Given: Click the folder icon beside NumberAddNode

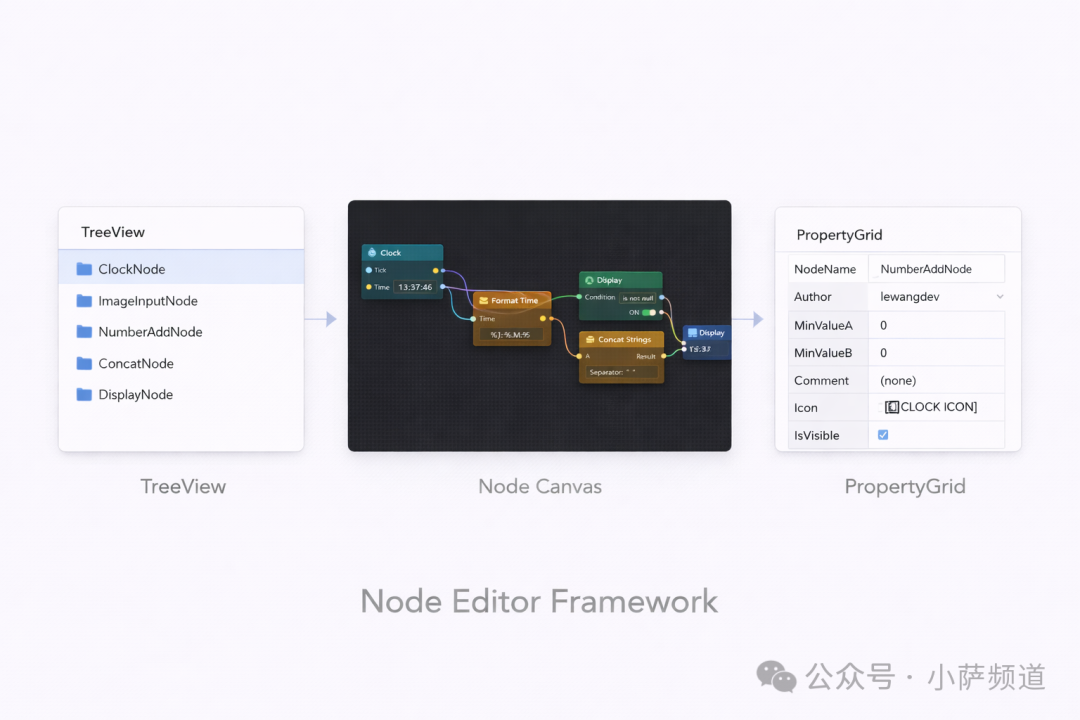Looking at the screenshot, I should tap(84, 331).
